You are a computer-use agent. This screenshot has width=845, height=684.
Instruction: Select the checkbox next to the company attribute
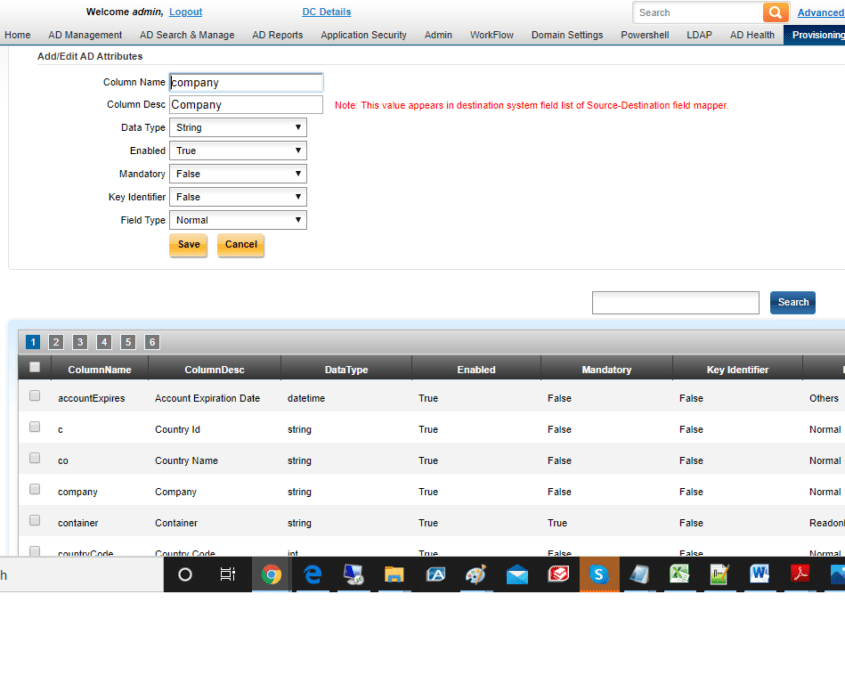34,489
